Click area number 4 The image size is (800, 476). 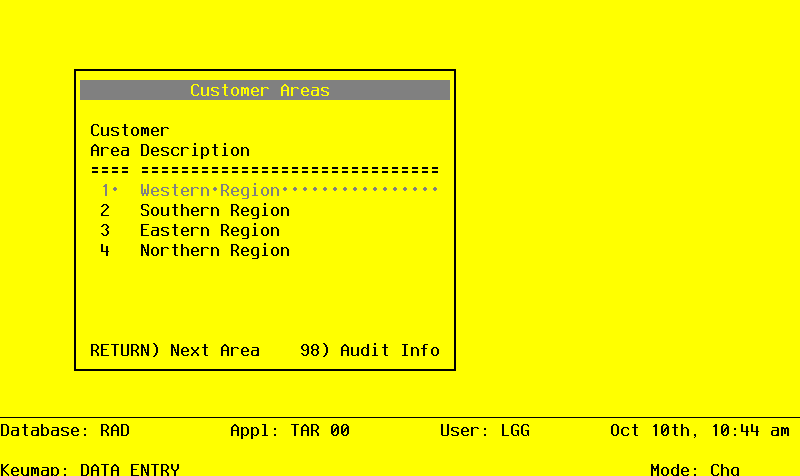105,250
